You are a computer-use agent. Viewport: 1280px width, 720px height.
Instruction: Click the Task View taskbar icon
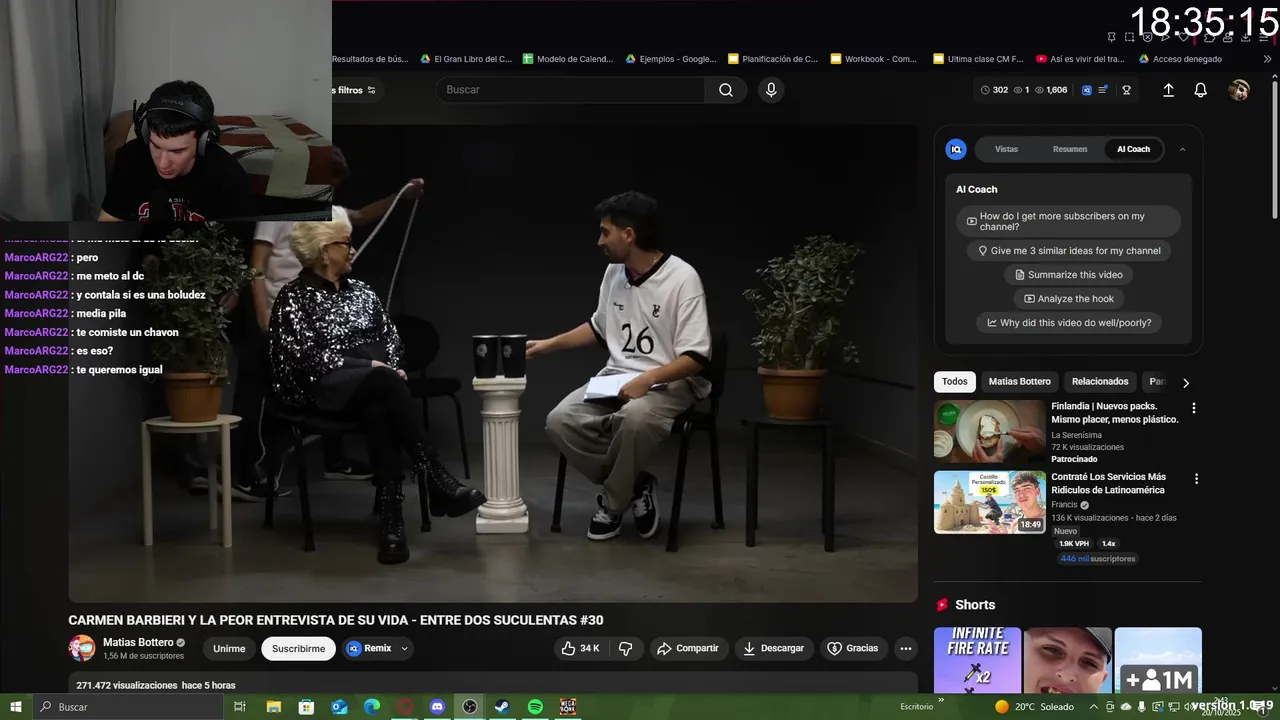240,706
